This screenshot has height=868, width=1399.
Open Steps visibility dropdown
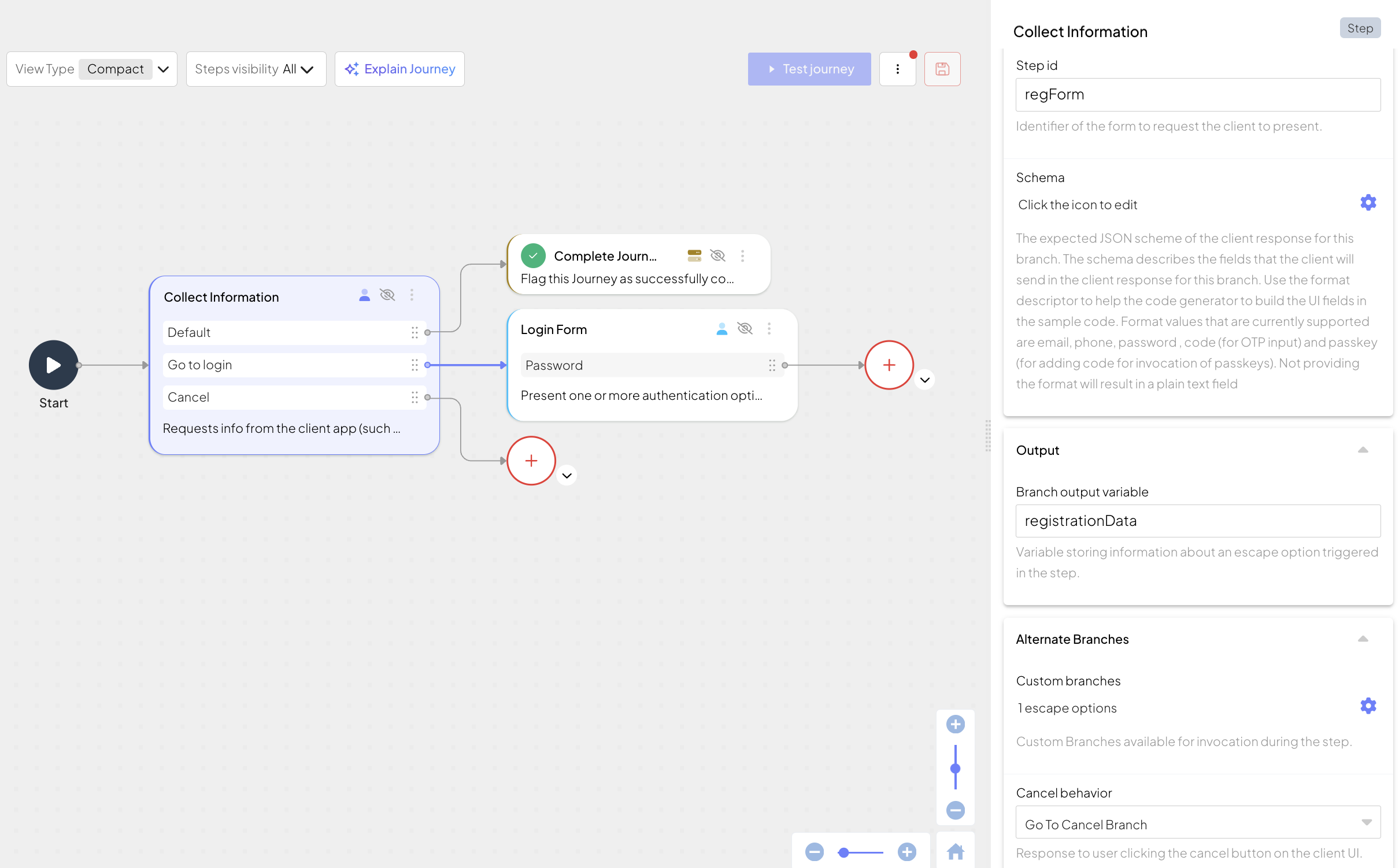[256, 69]
